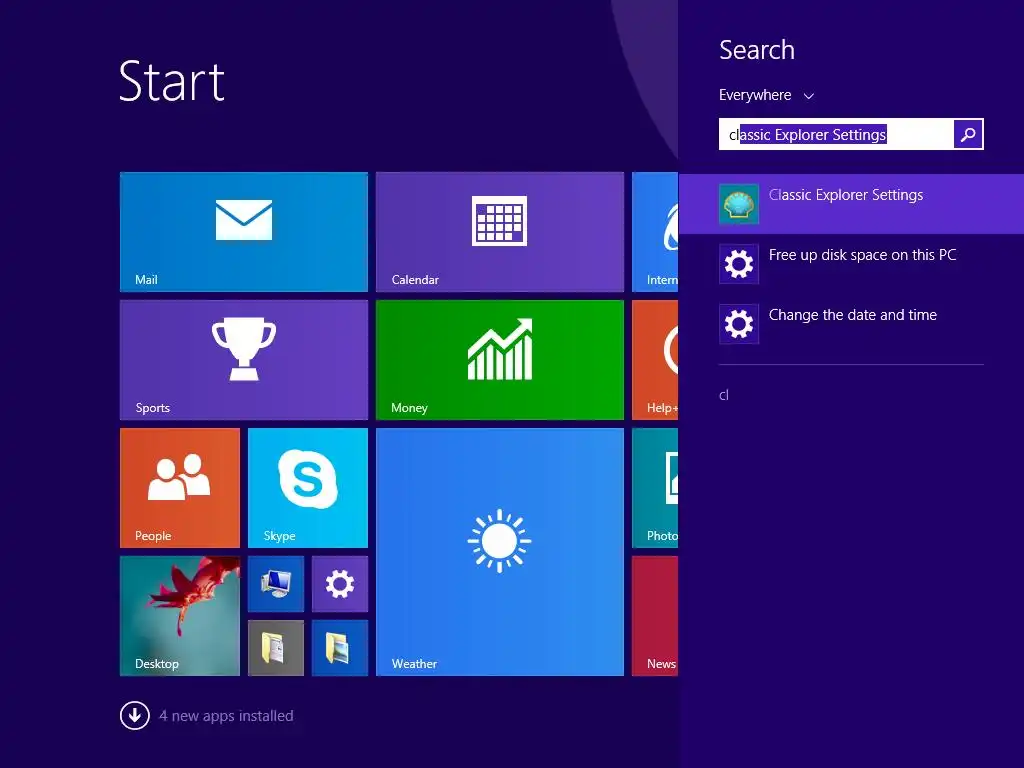The width and height of the screenshot is (1024, 768).
Task: Open the PC settings gear tile
Action: tap(340, 584)
